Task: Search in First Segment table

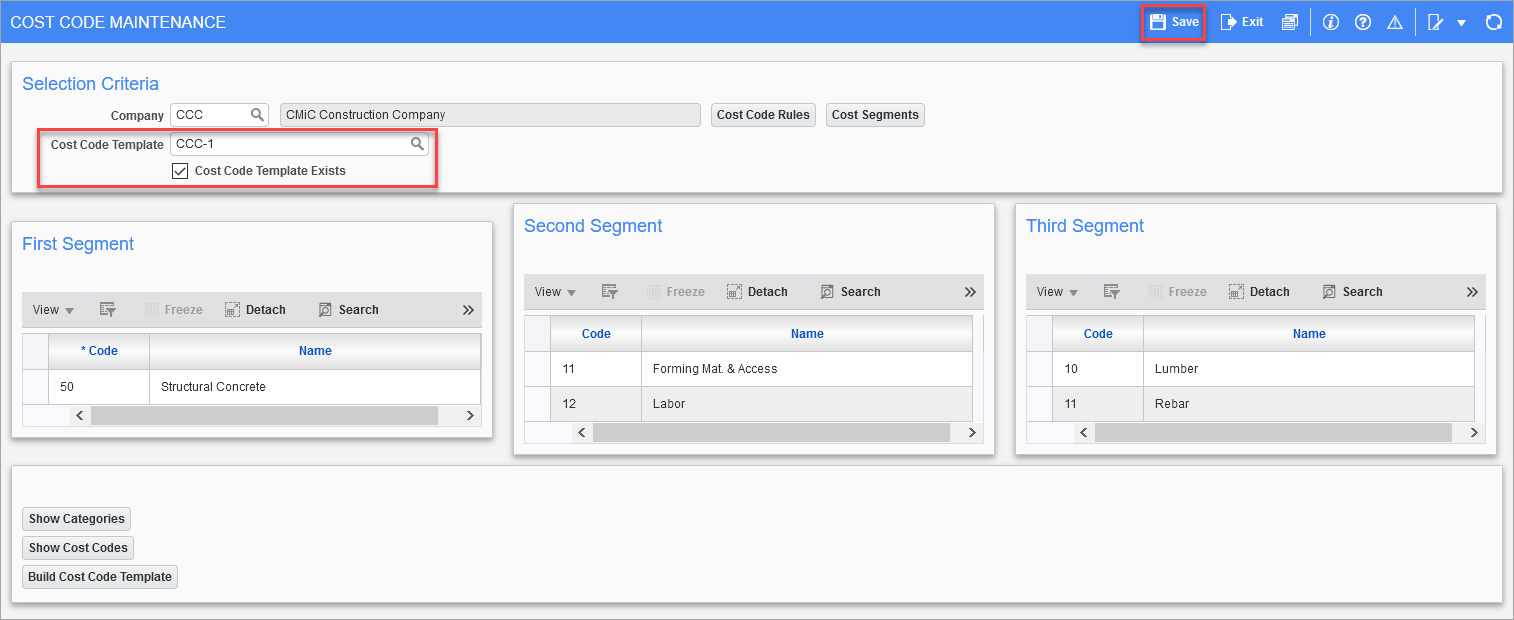Action: 349,310
